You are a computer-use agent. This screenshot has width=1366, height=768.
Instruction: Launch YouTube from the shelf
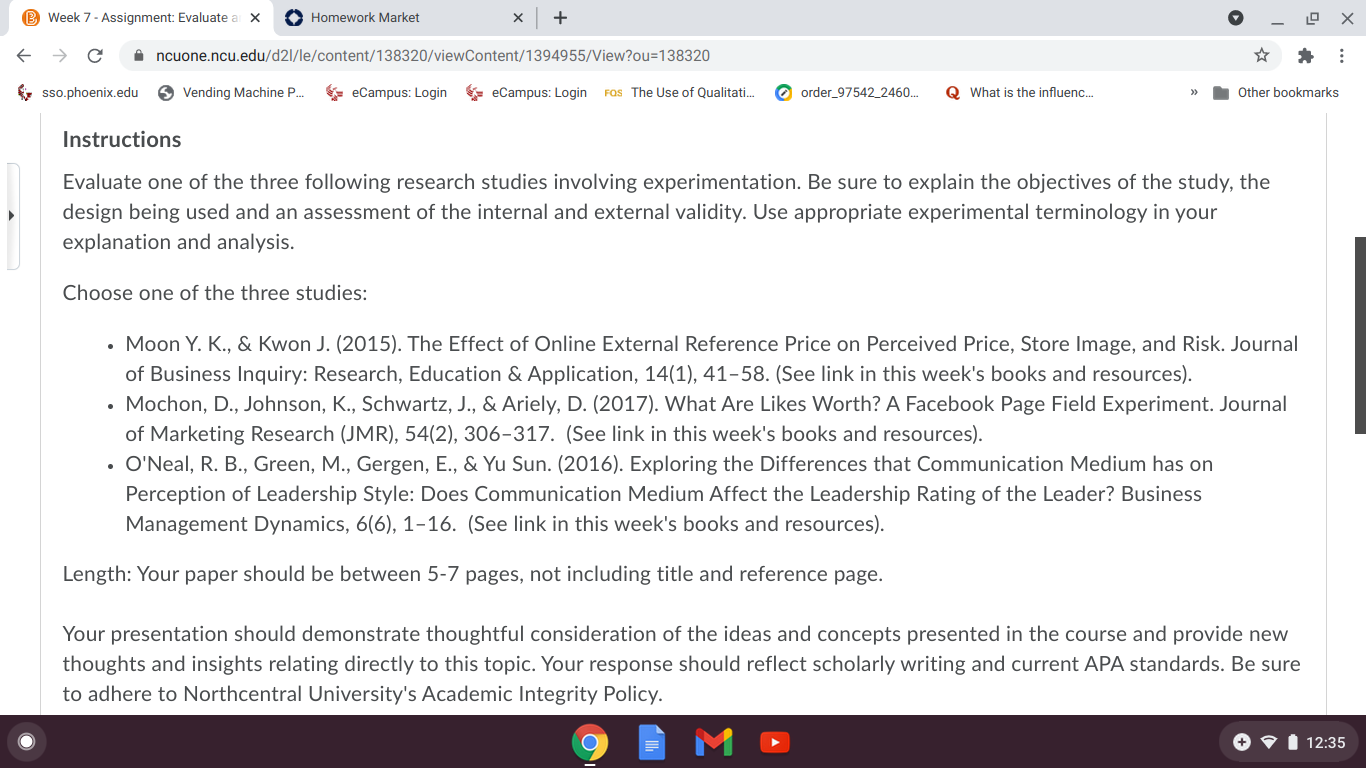775,742
